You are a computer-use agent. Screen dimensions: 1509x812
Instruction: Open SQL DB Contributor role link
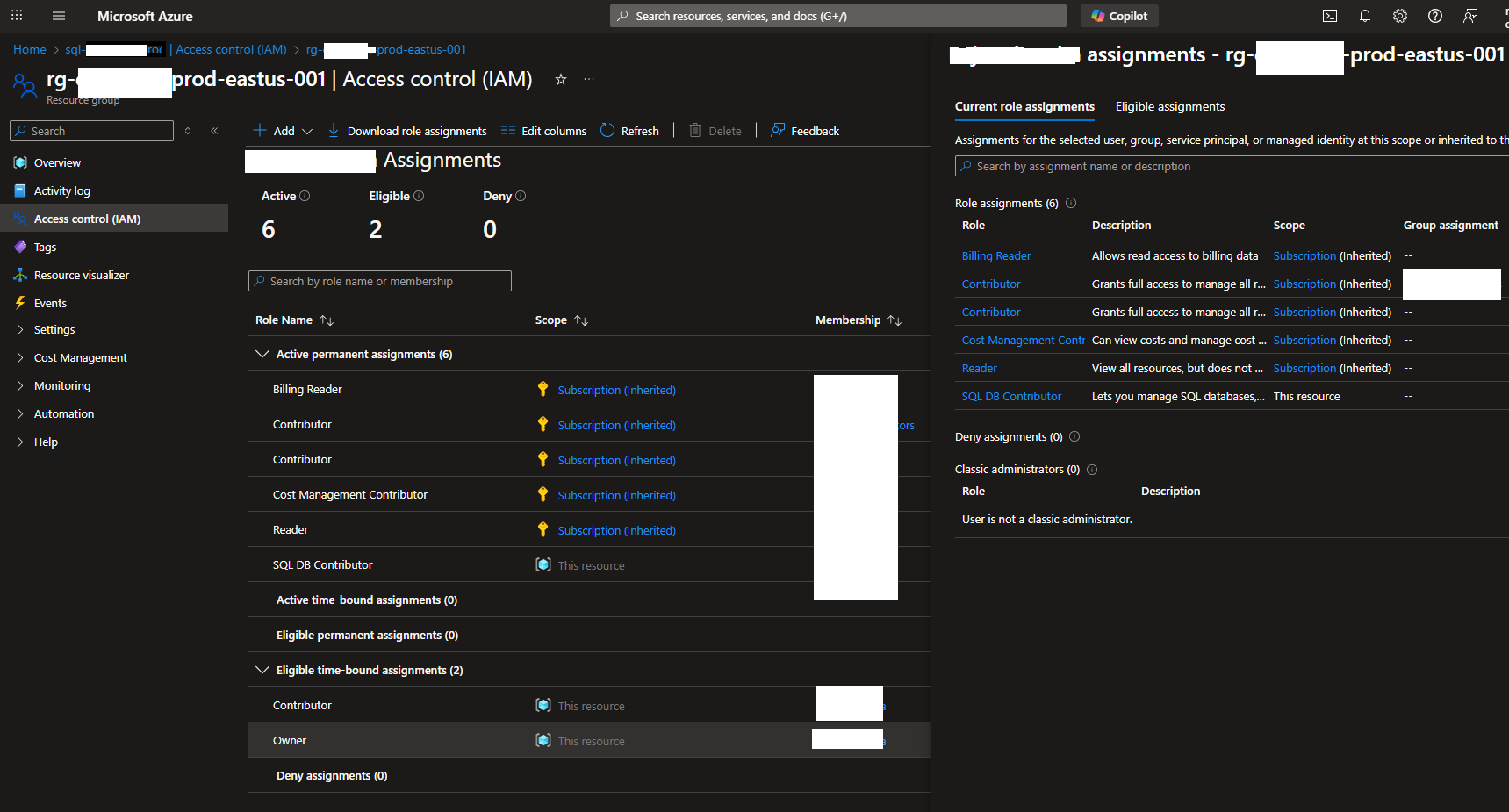[x=1011, y=396]
